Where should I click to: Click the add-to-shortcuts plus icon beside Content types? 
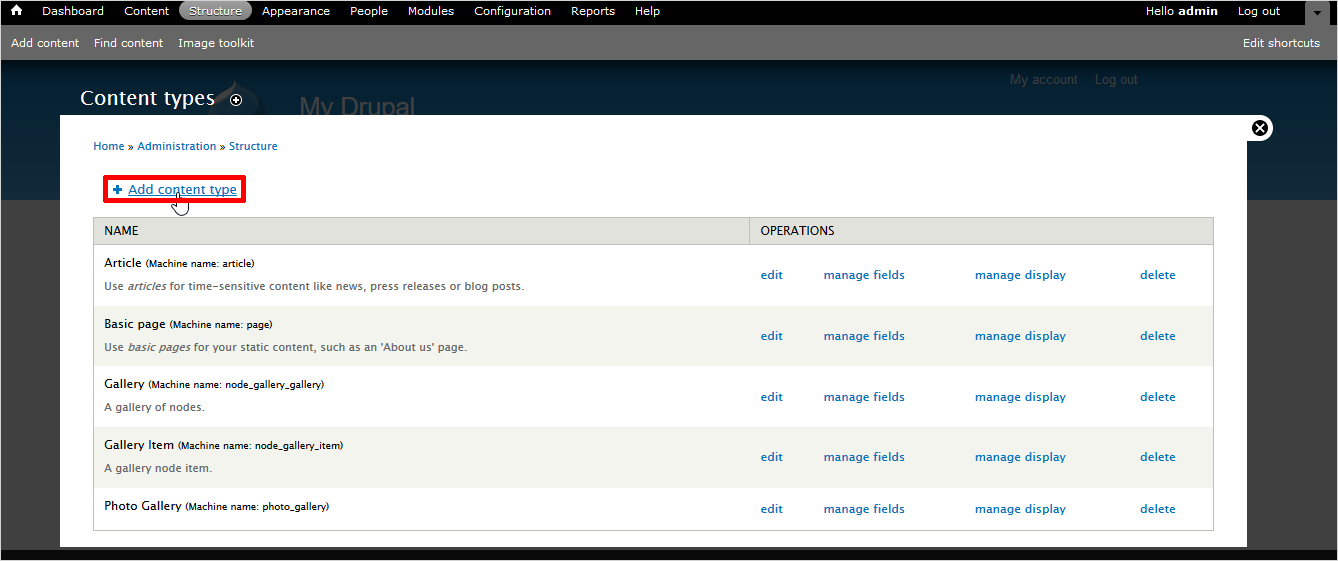click(236, 100)
